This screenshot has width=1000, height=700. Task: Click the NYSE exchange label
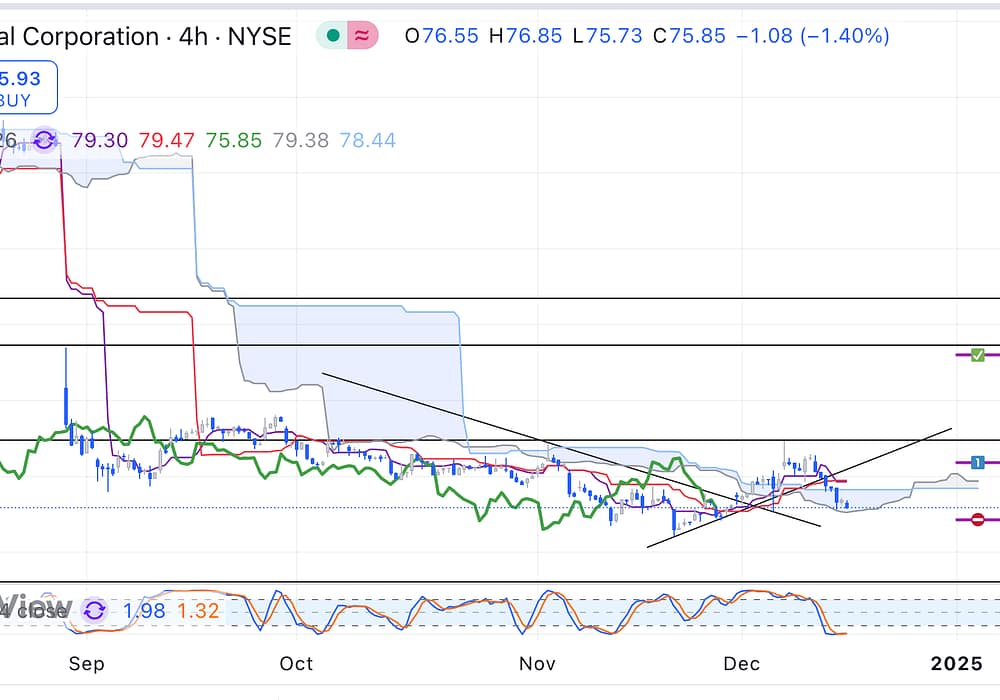(x=258, y=37)
